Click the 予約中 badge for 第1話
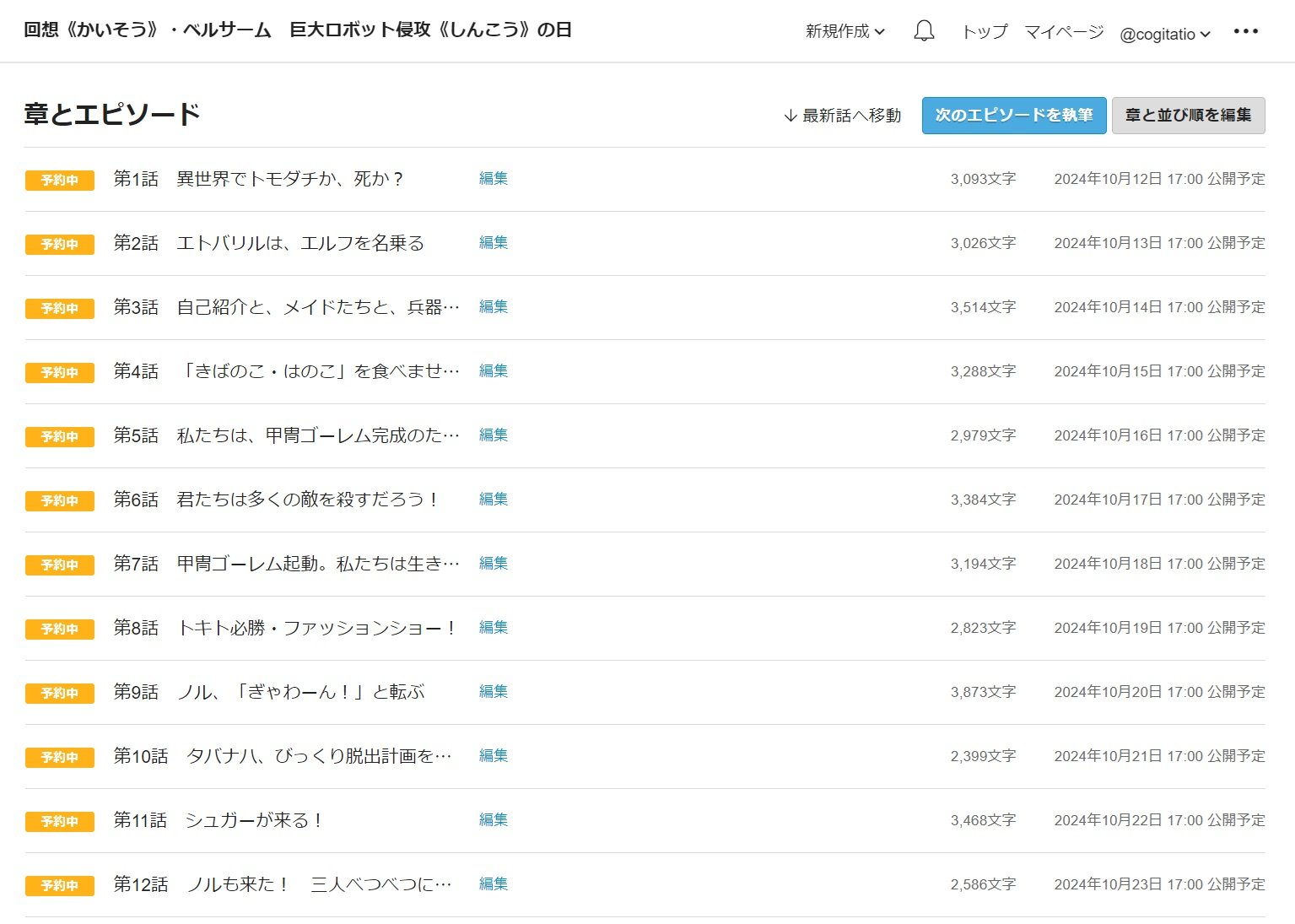1295x924 pixels. pos(59,180)
